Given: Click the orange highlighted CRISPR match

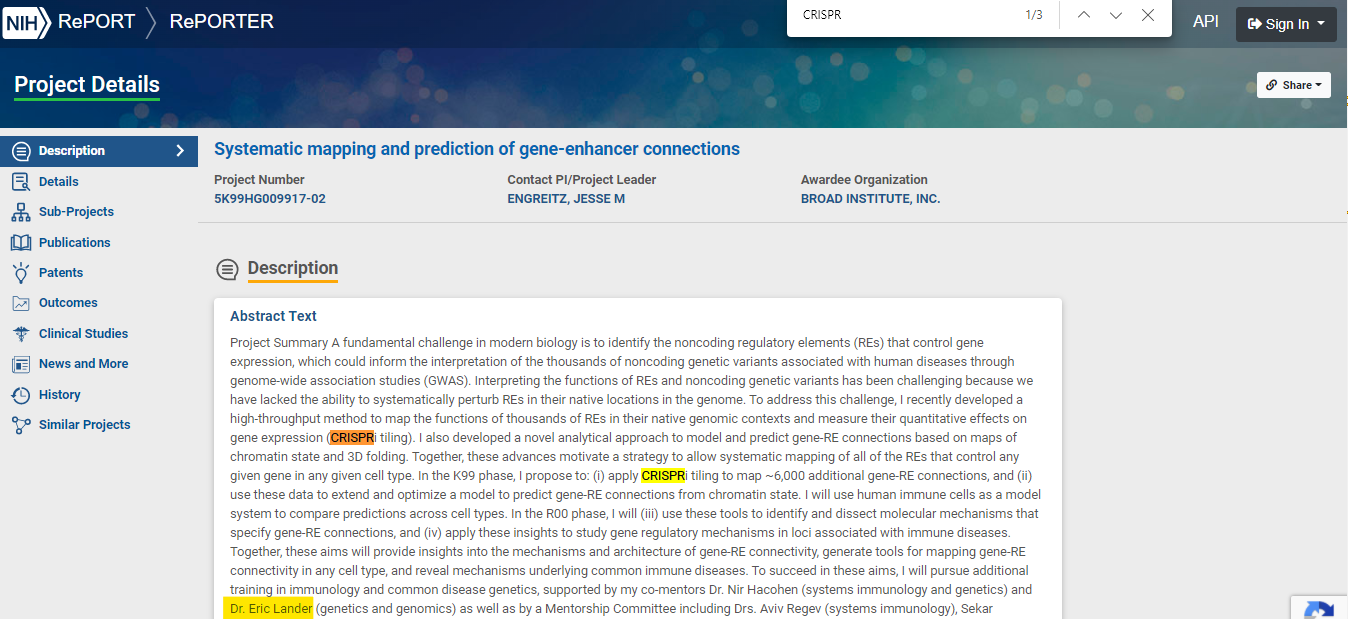Looking at the screenshot, I should tap(351, 437).
